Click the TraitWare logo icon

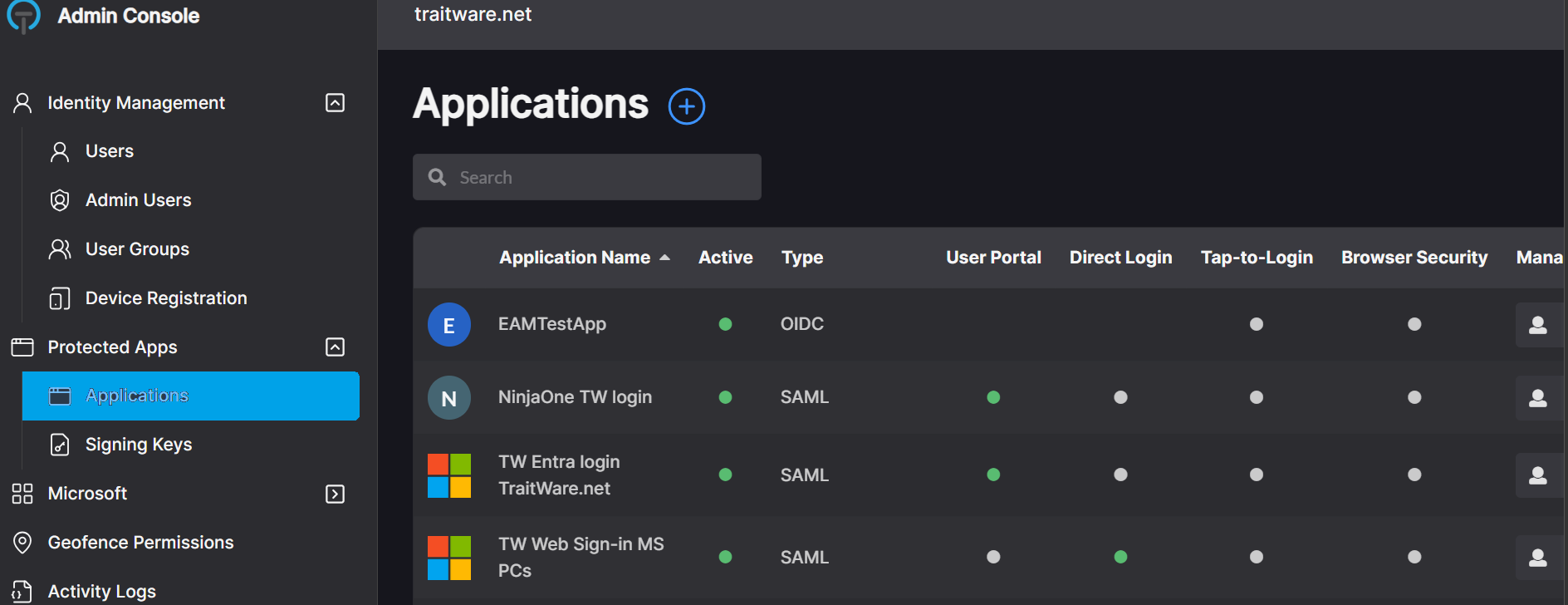click(23, 16)
